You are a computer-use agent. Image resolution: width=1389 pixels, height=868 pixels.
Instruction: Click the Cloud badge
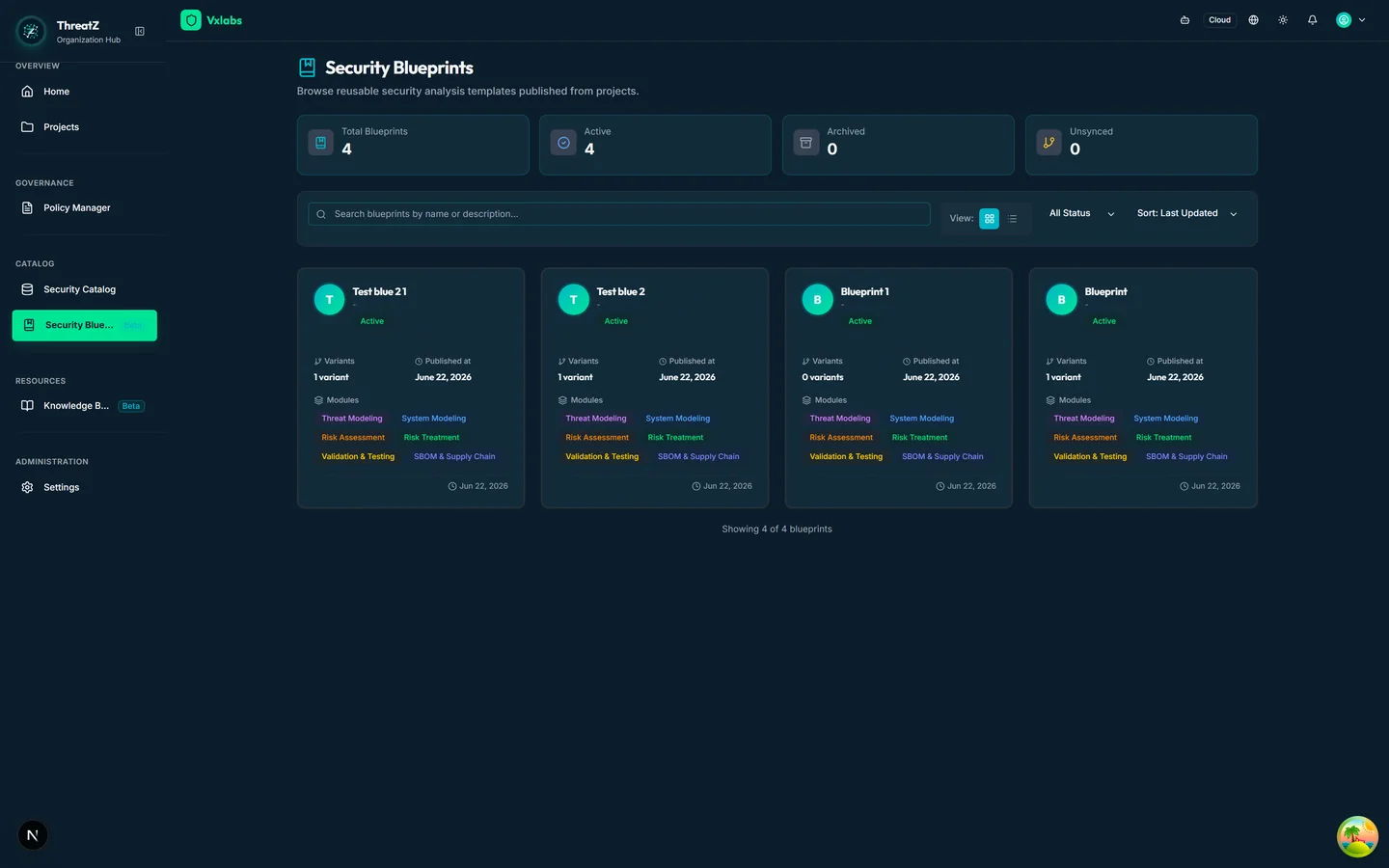(x=1219, y=20)
